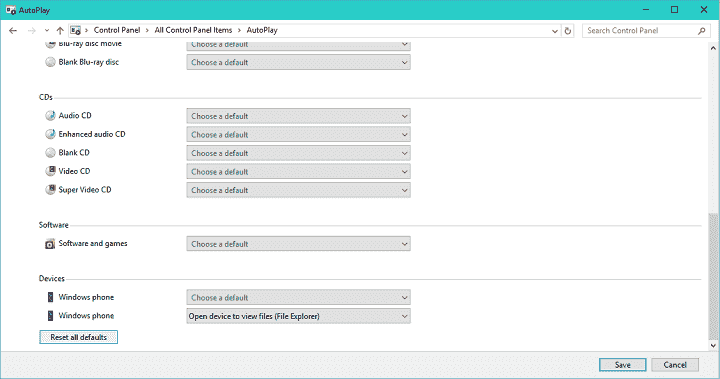720x379 pixels.
Task: Click the 'Audio CD' label
Action: tap(75, 115)
